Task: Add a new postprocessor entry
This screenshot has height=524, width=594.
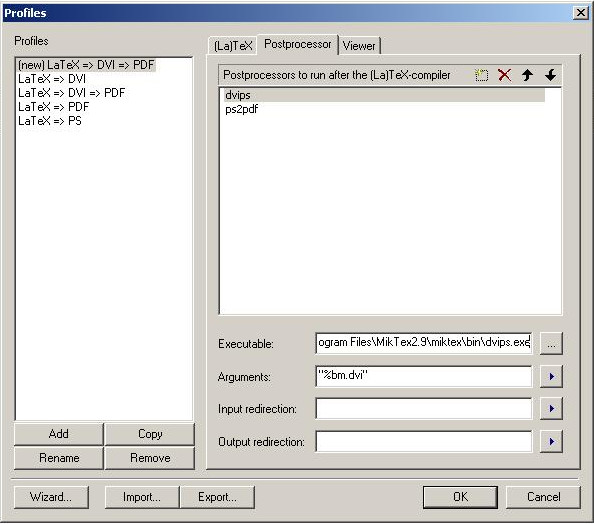Action: tap(481, 75)
